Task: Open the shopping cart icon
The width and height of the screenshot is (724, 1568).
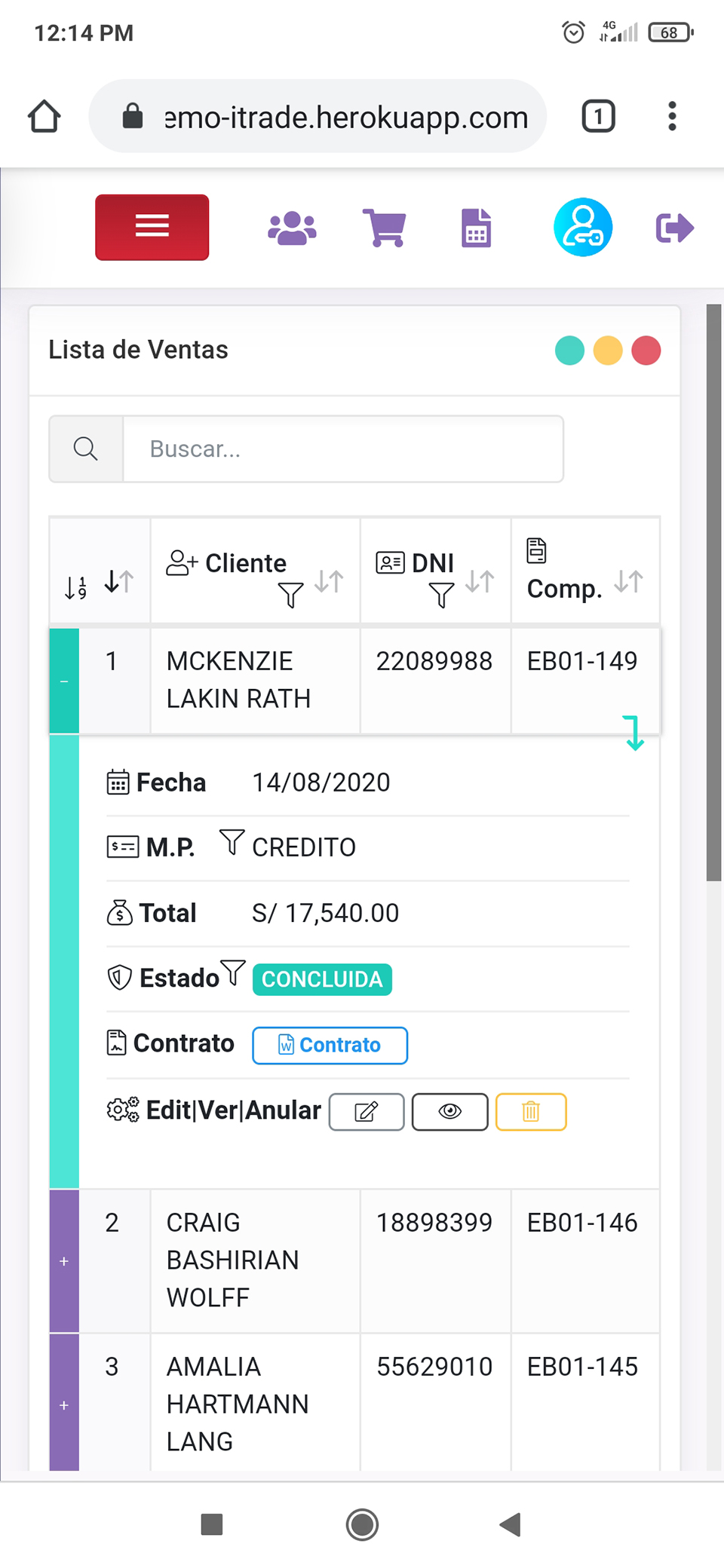Action: point(385,228)
